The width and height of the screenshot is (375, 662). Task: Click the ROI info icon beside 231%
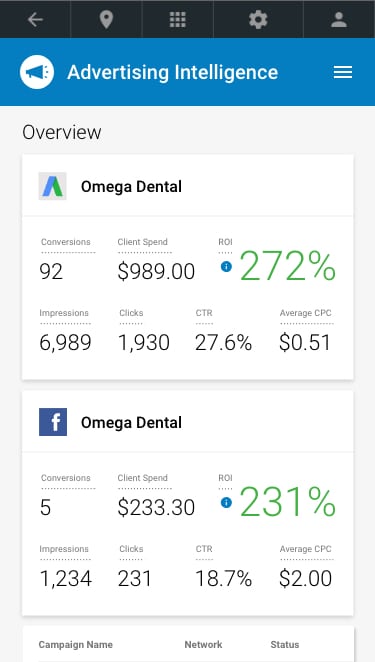coord(226,502)
